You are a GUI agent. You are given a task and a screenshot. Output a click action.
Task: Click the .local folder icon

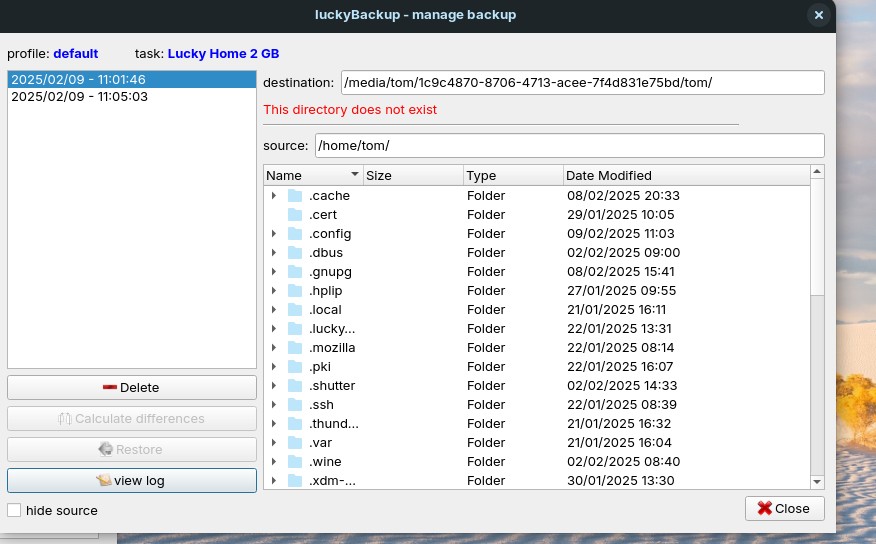point(295,309)
